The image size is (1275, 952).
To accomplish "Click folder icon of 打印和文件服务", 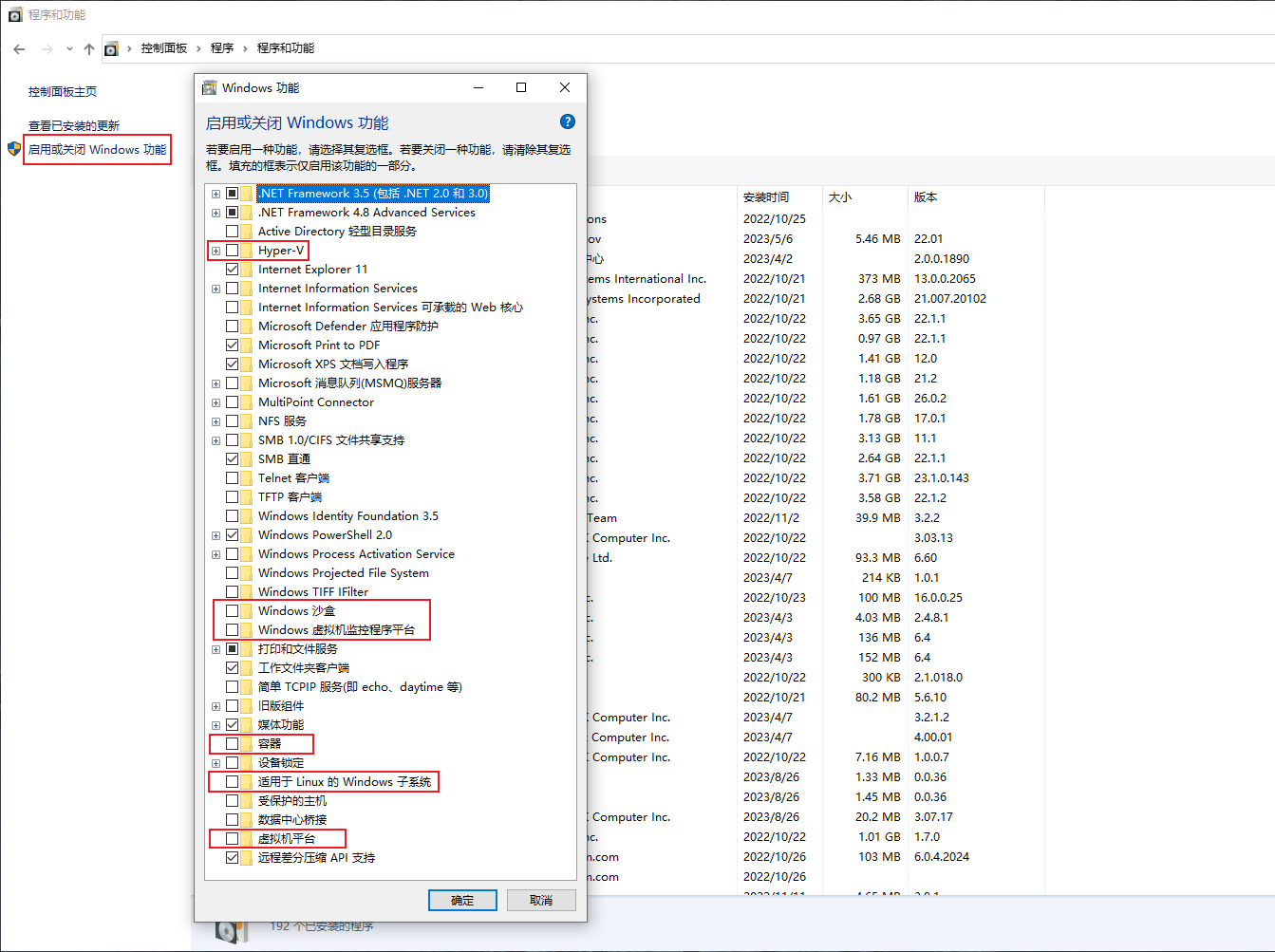I will point(247,649).
